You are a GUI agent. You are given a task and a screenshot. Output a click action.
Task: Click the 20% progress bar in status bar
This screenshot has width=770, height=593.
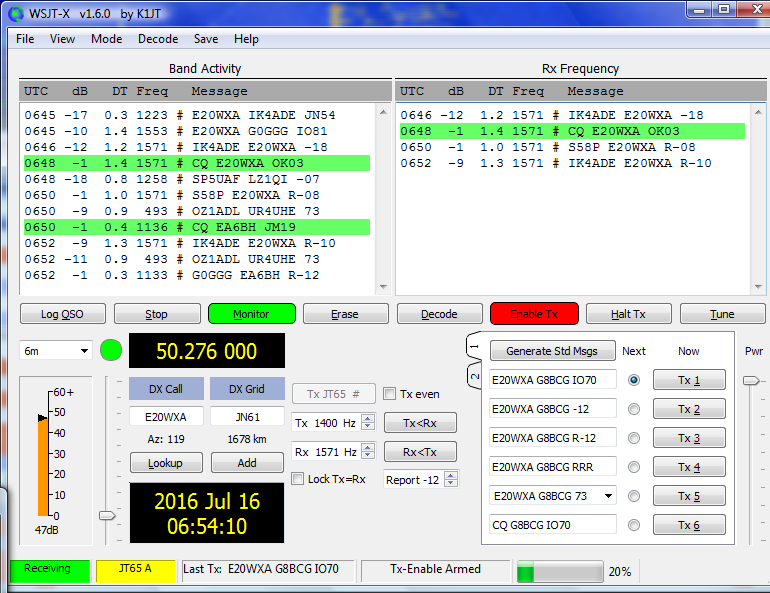tap(560, 572)
